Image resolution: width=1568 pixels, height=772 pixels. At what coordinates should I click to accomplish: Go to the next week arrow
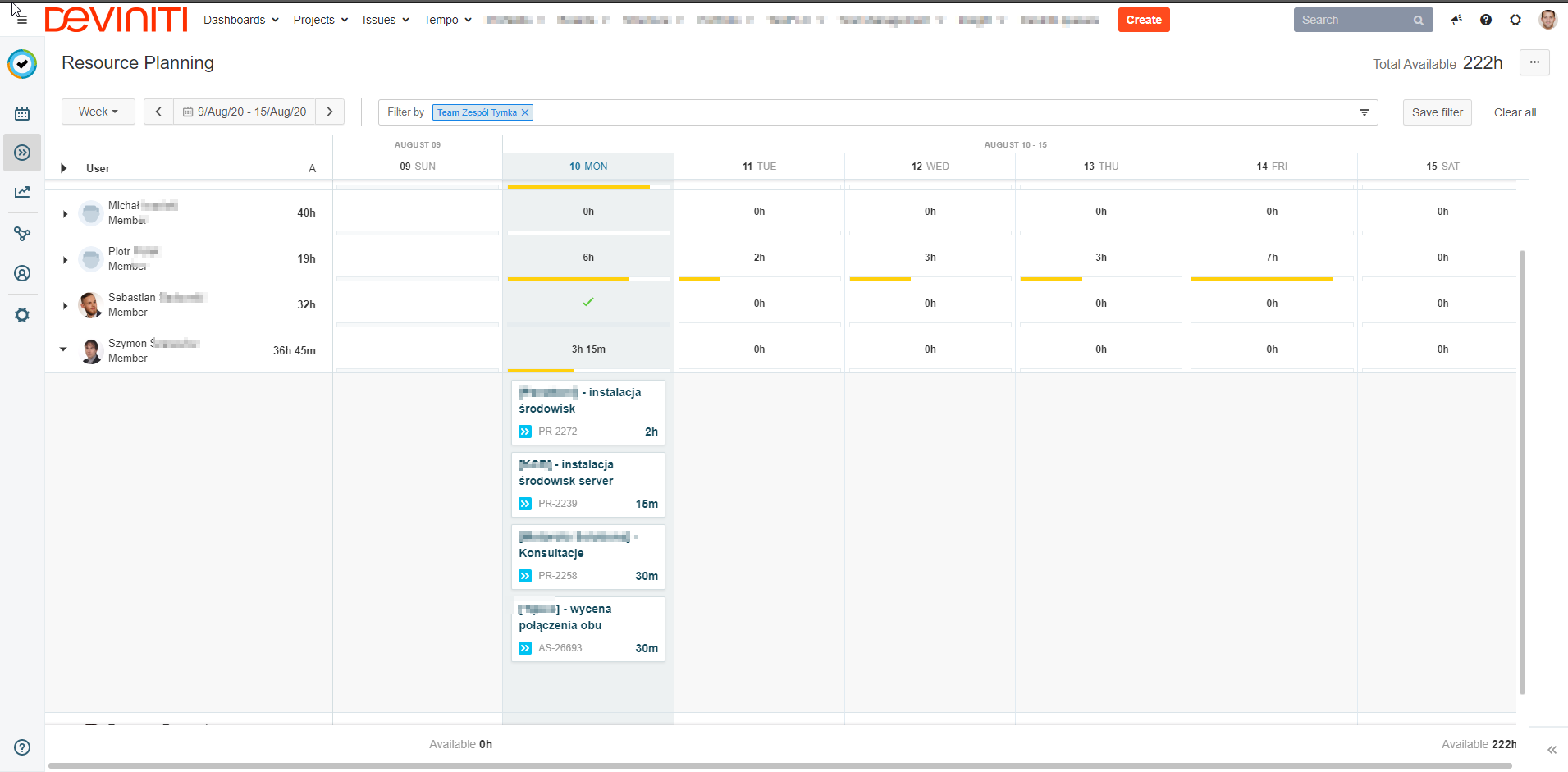(330, 112)
